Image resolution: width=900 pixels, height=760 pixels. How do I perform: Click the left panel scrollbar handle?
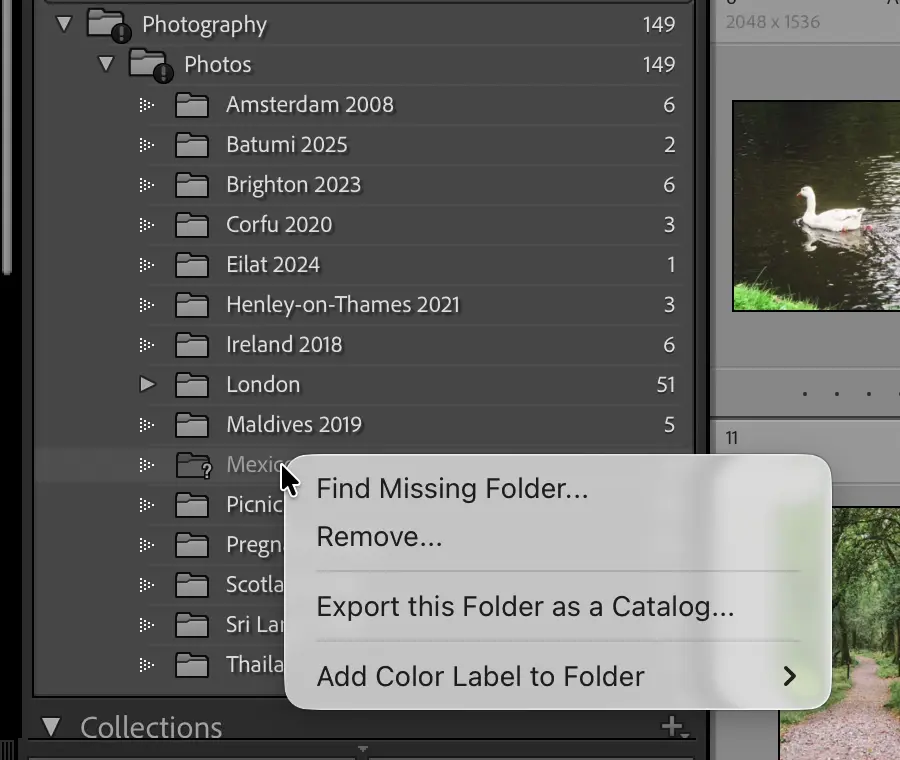[x=6, y=137]
